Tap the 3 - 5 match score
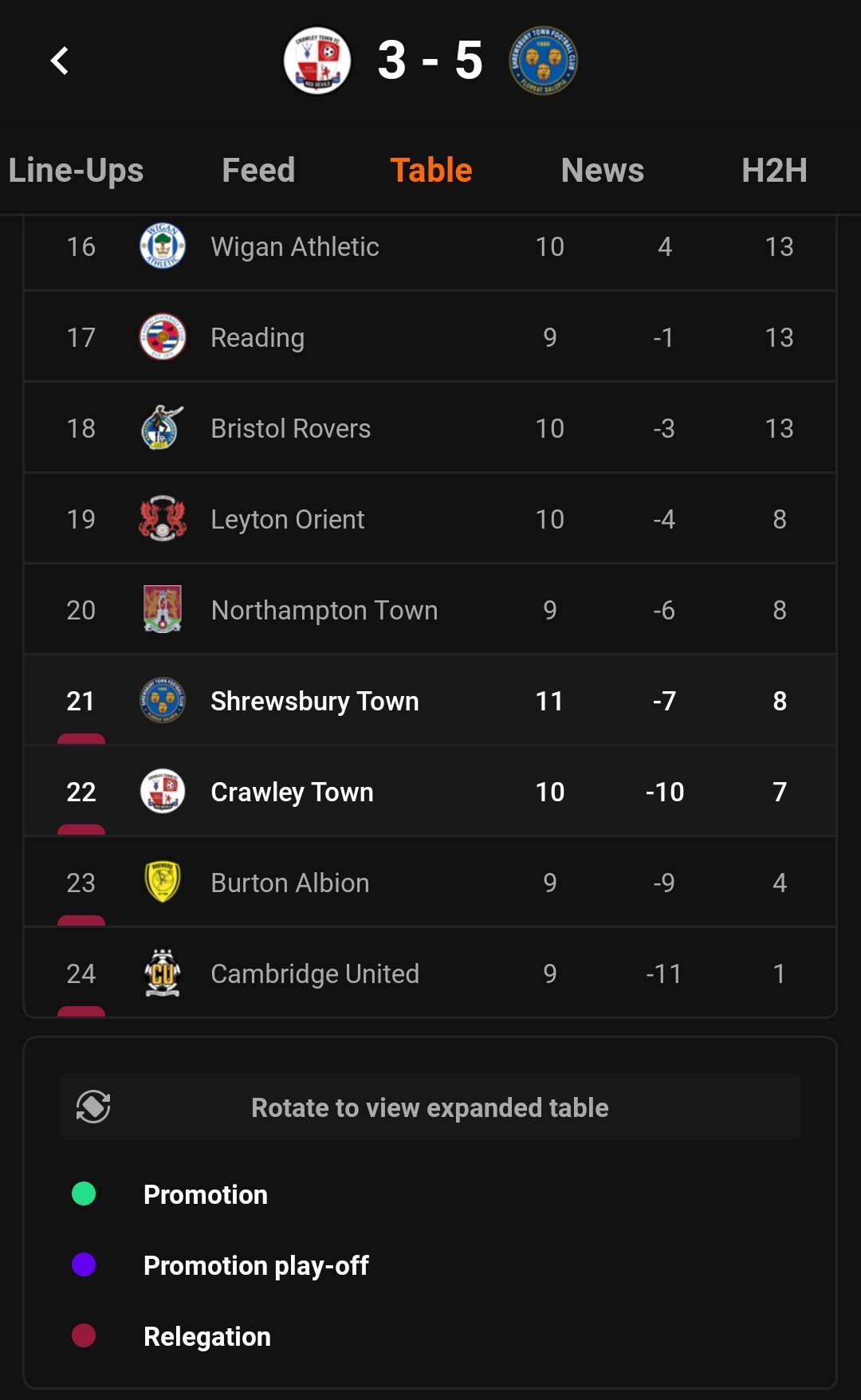Screen dimensions: 861x1400 [x=431, y=61]
